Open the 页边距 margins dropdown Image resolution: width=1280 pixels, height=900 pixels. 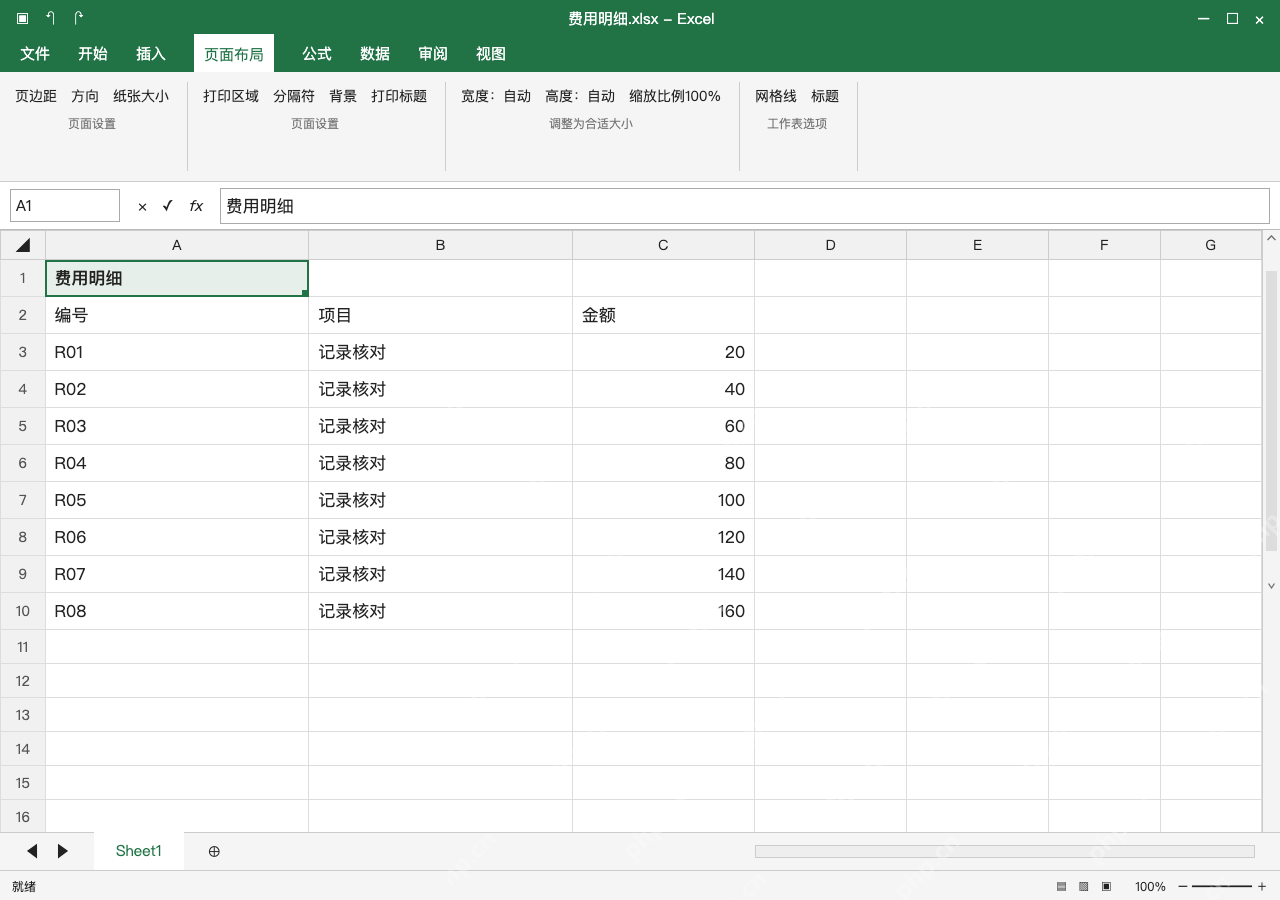point(36,96)
